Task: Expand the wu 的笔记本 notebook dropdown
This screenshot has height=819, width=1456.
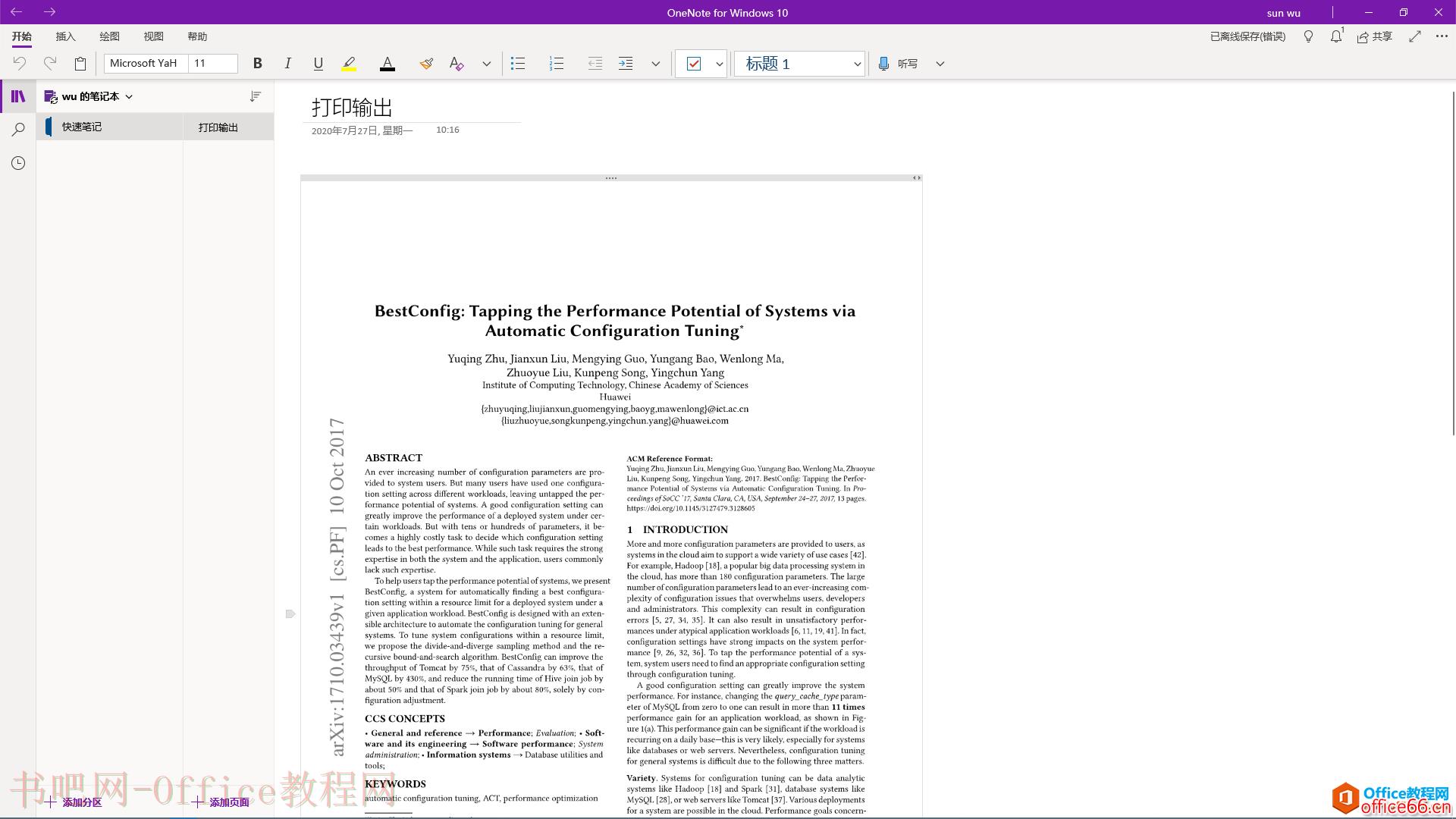Action: (x=89, y=96)
